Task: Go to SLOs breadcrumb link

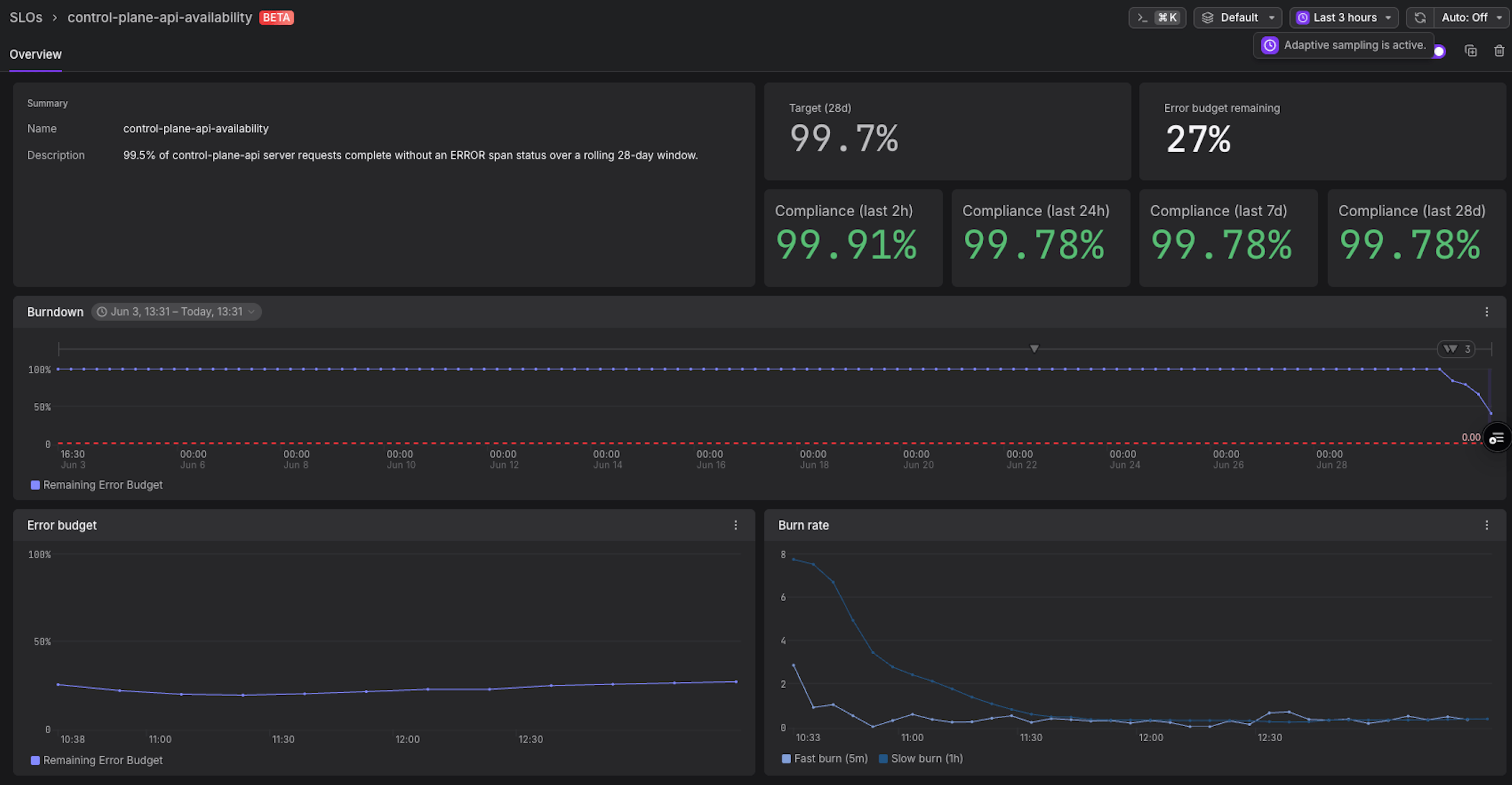Action: [x=26, y=18]
